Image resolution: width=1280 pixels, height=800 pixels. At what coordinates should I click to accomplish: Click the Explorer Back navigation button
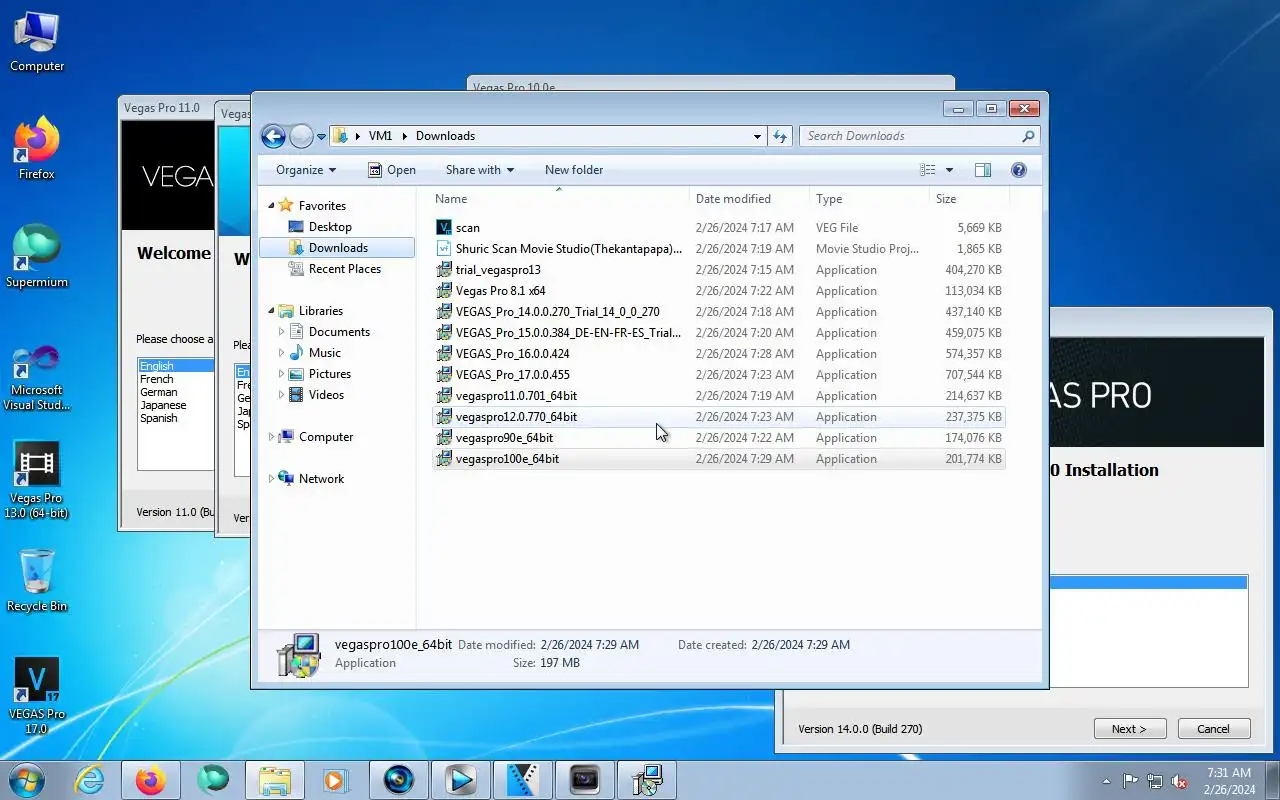point(273,136)
